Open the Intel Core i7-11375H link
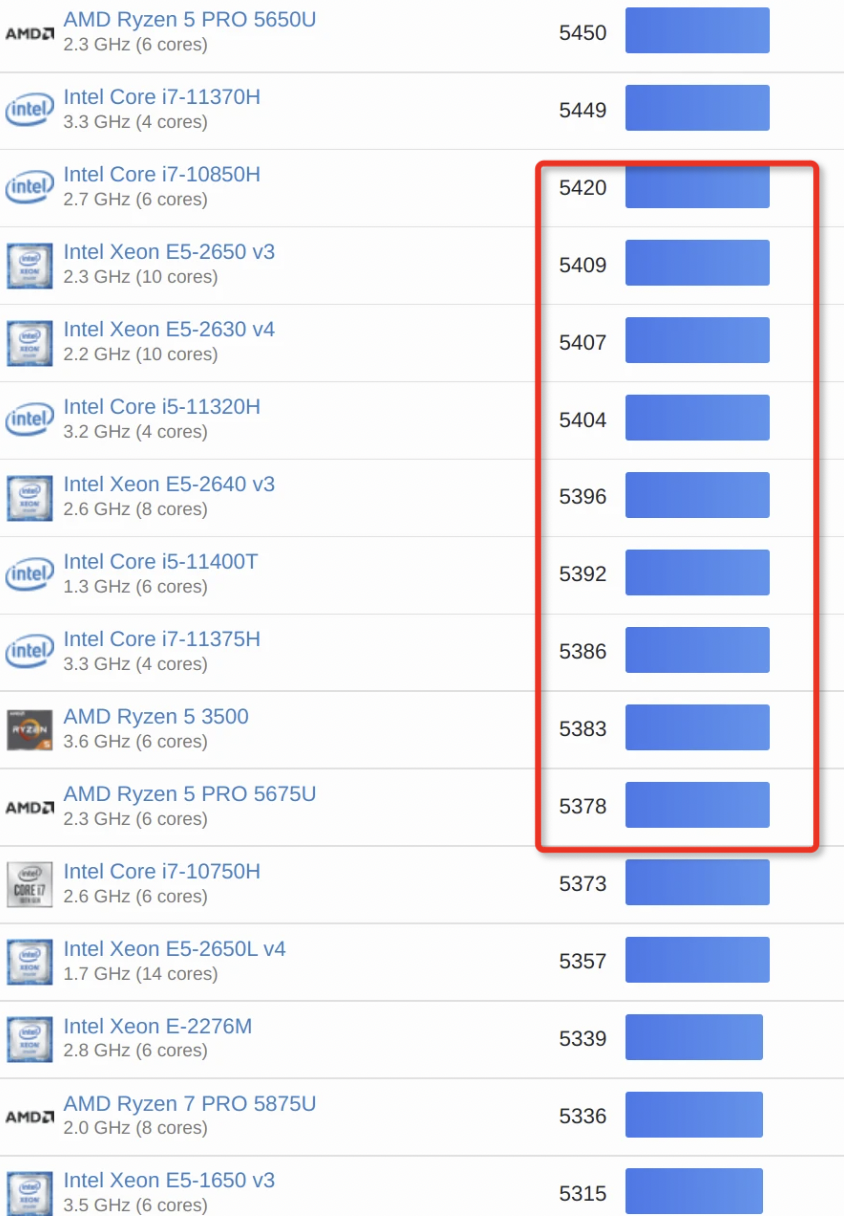This screenshot has height=1216, width=844. (x=162, y=639)
